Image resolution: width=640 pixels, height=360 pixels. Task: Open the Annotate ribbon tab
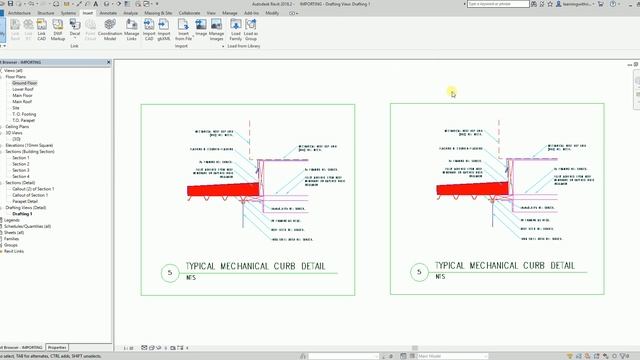[108, 13]
